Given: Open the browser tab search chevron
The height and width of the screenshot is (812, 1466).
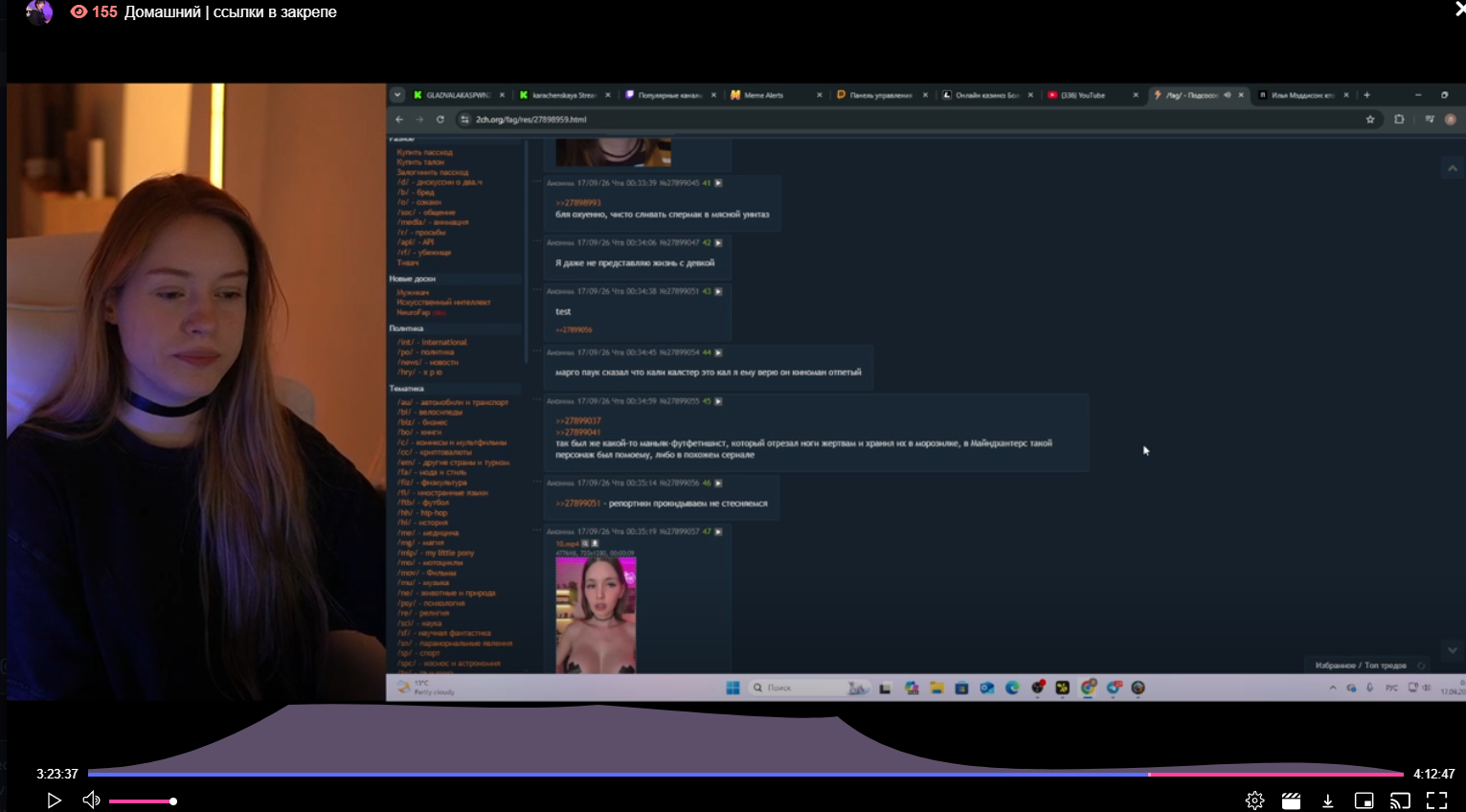Looking at the screenshot, I should [x=397, y=95].
